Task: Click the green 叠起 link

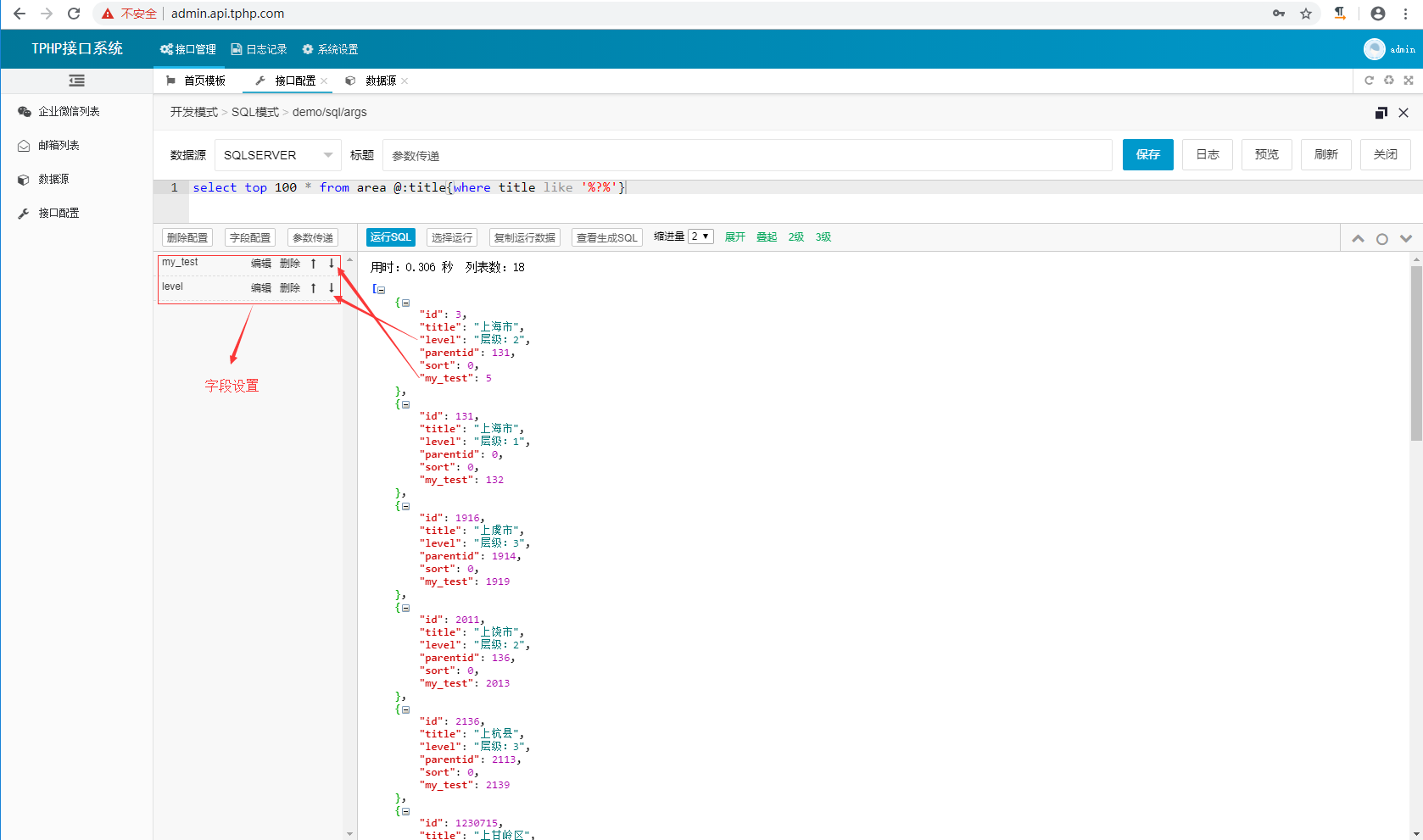Action: click(767, 237)
